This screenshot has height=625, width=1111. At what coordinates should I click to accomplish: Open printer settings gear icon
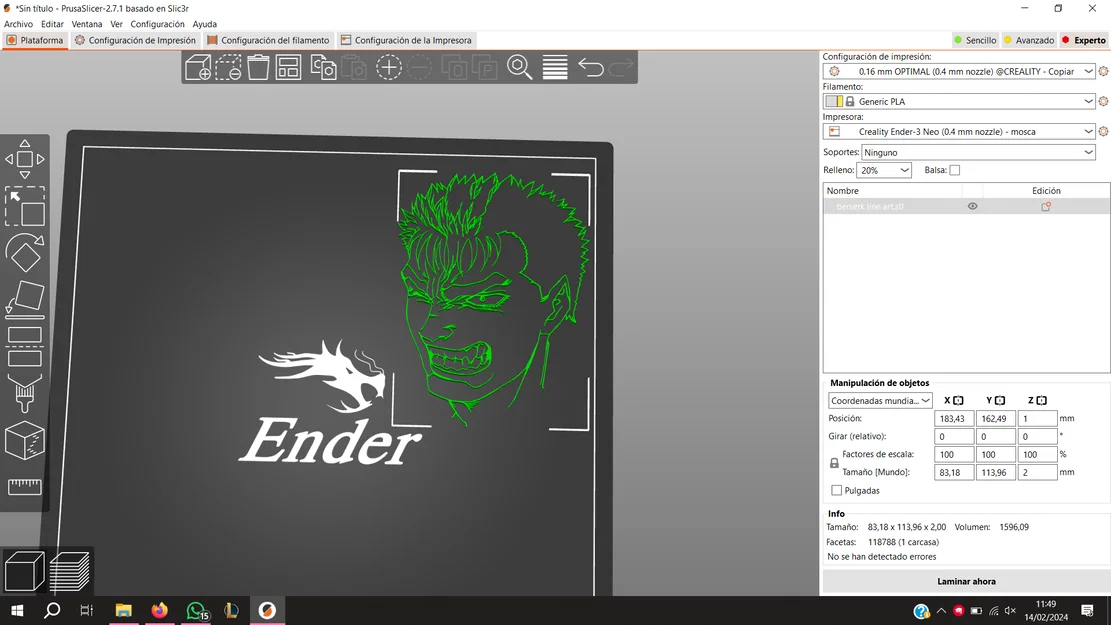coord(1103,131)
